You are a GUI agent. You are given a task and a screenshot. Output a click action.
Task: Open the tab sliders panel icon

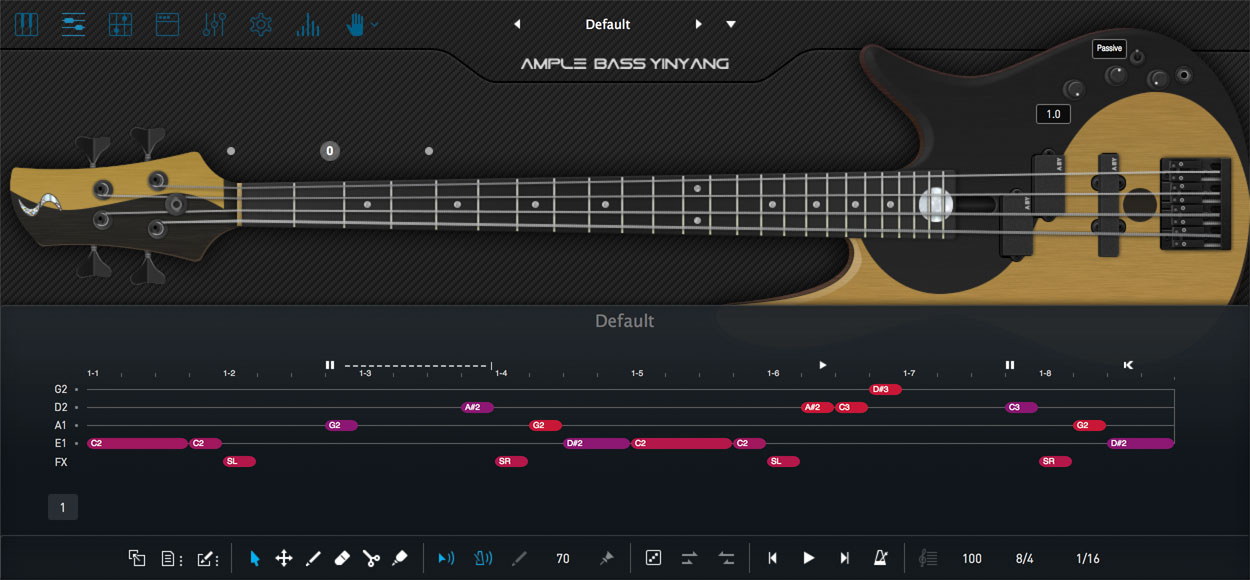tap(73, 25)
